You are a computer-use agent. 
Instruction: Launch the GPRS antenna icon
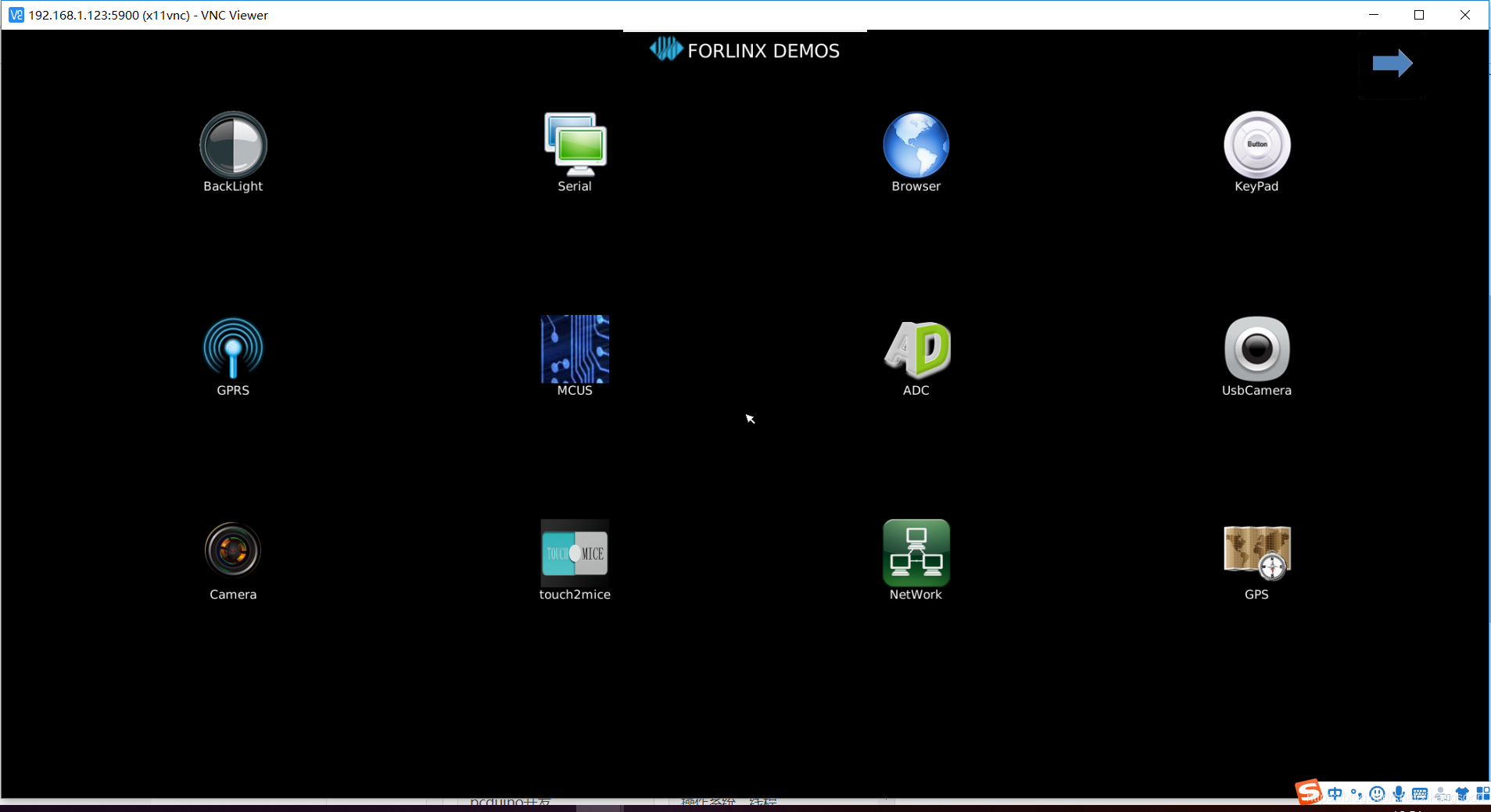[233, 349]
